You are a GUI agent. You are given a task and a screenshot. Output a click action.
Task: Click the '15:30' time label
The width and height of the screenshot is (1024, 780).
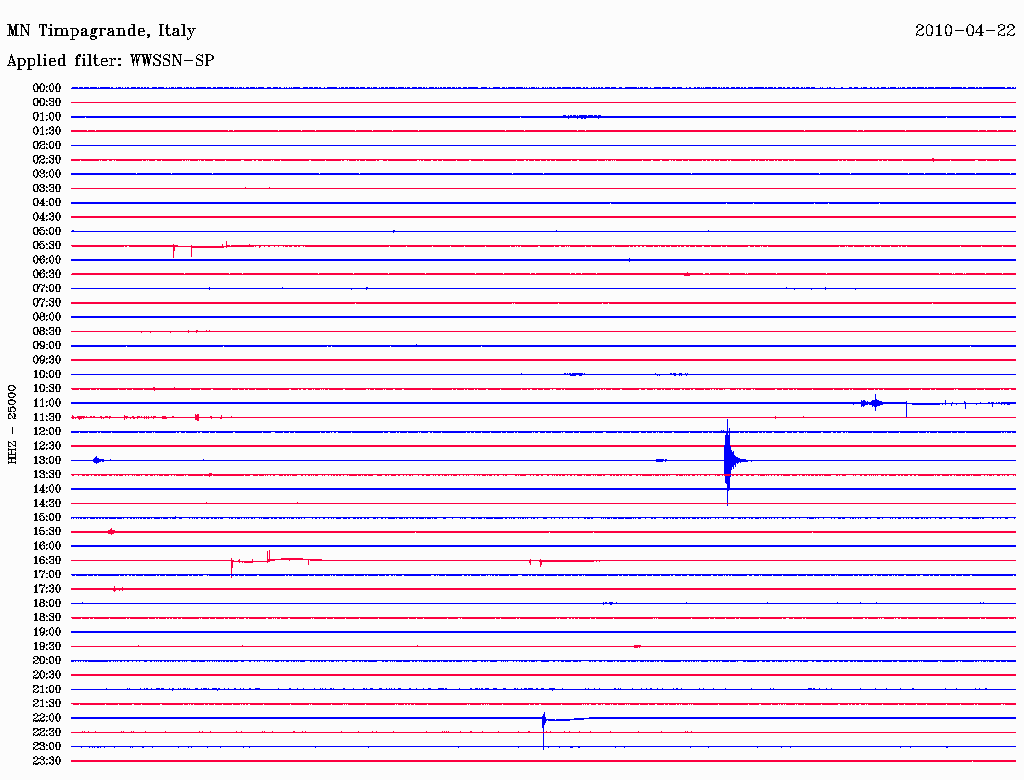coord(47,532)
